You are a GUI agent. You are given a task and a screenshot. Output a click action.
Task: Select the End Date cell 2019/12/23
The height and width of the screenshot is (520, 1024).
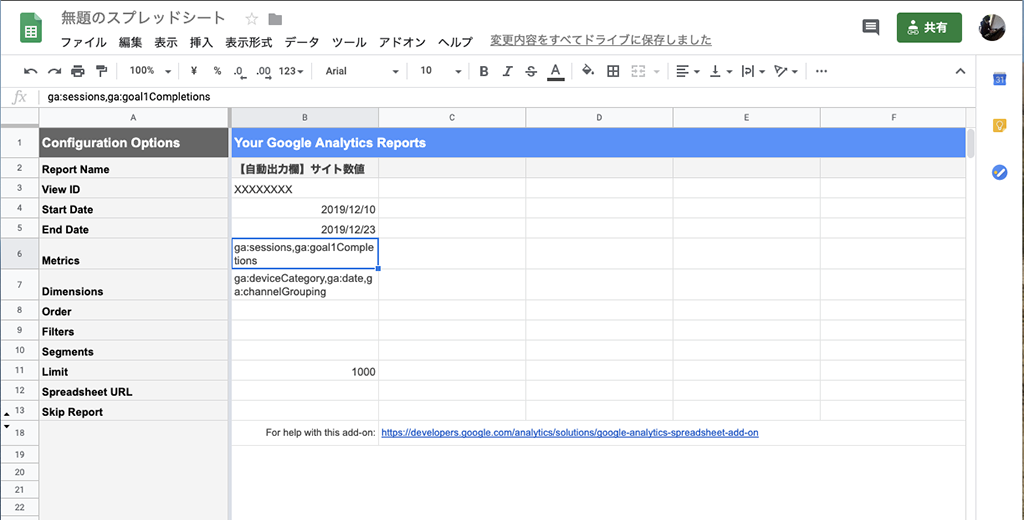[305, 229]
